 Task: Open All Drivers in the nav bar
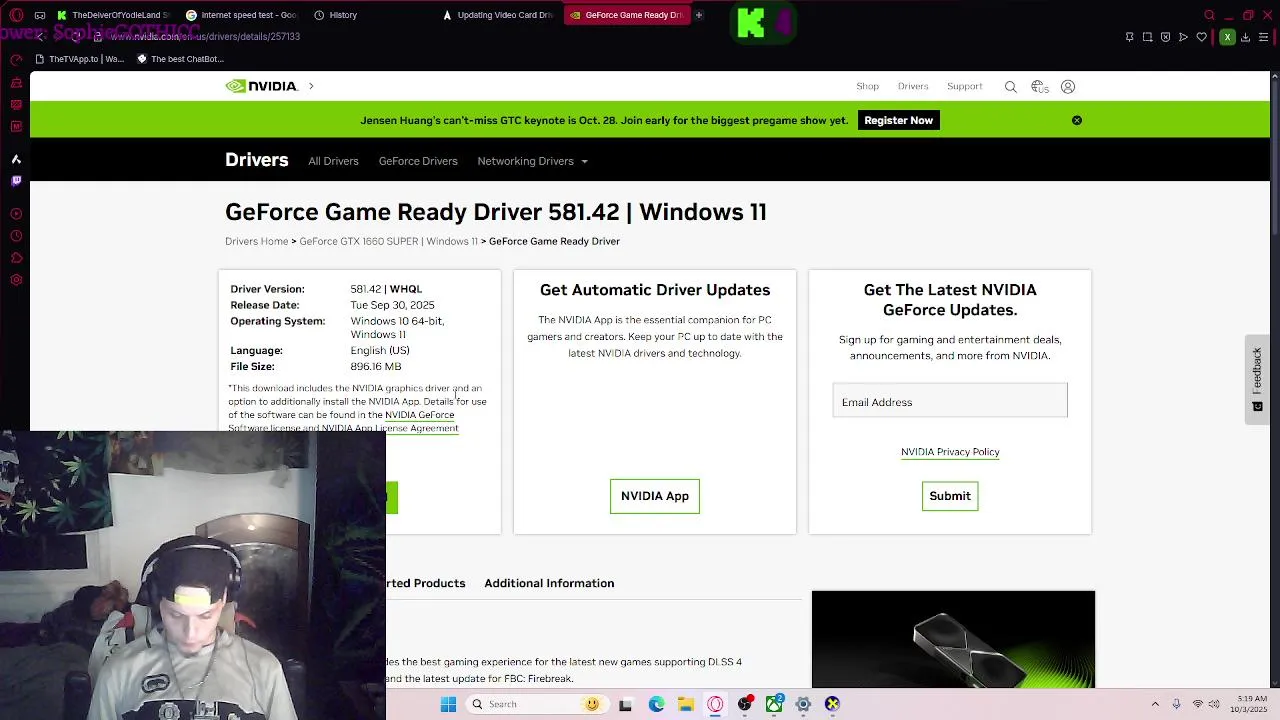point(333,161)
